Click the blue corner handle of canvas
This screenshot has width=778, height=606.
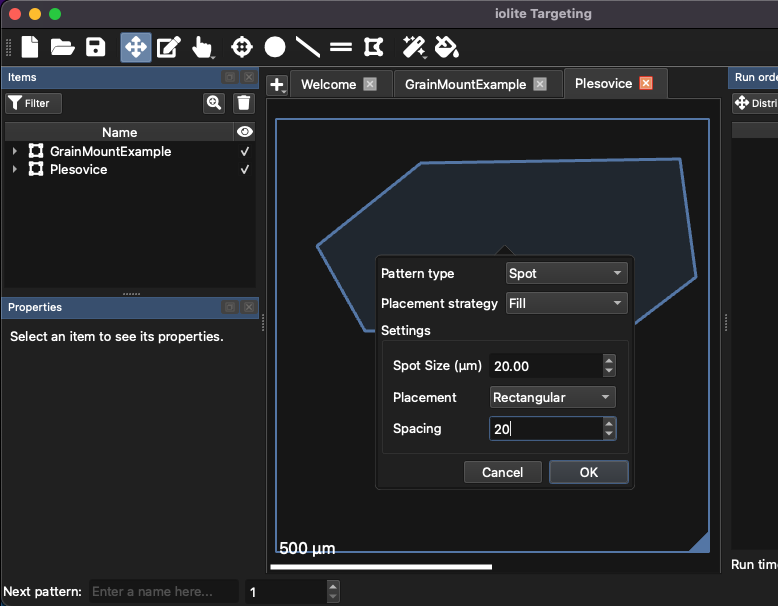(701, 542)
